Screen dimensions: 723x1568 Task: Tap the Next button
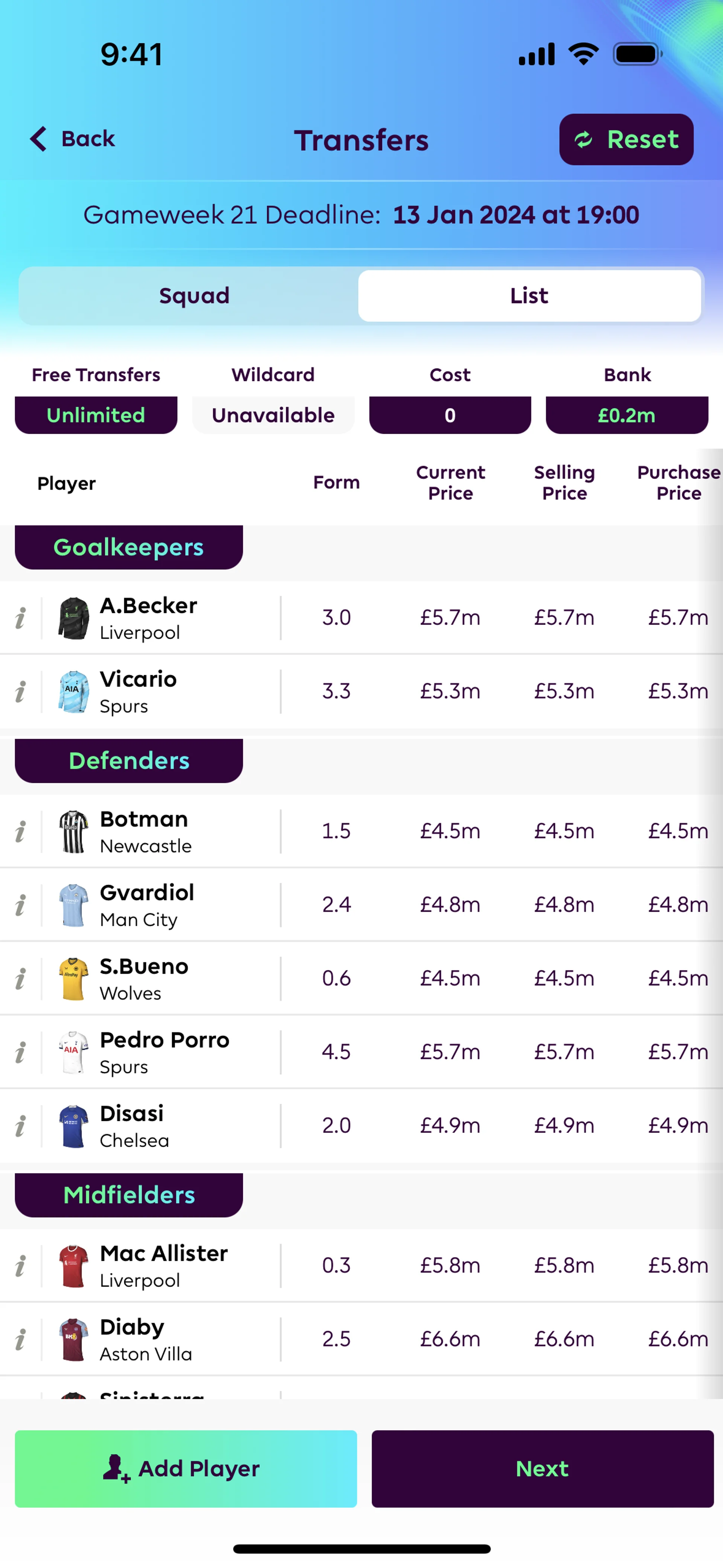tap(542, 1468)
